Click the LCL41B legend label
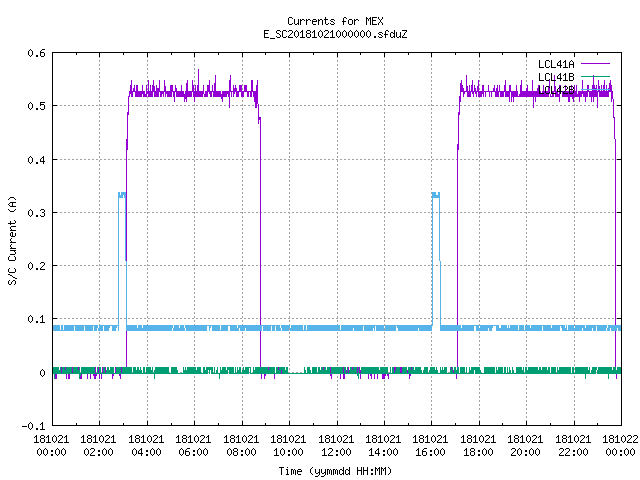This screenshot has width=640, height=480. tap(556, 77)
